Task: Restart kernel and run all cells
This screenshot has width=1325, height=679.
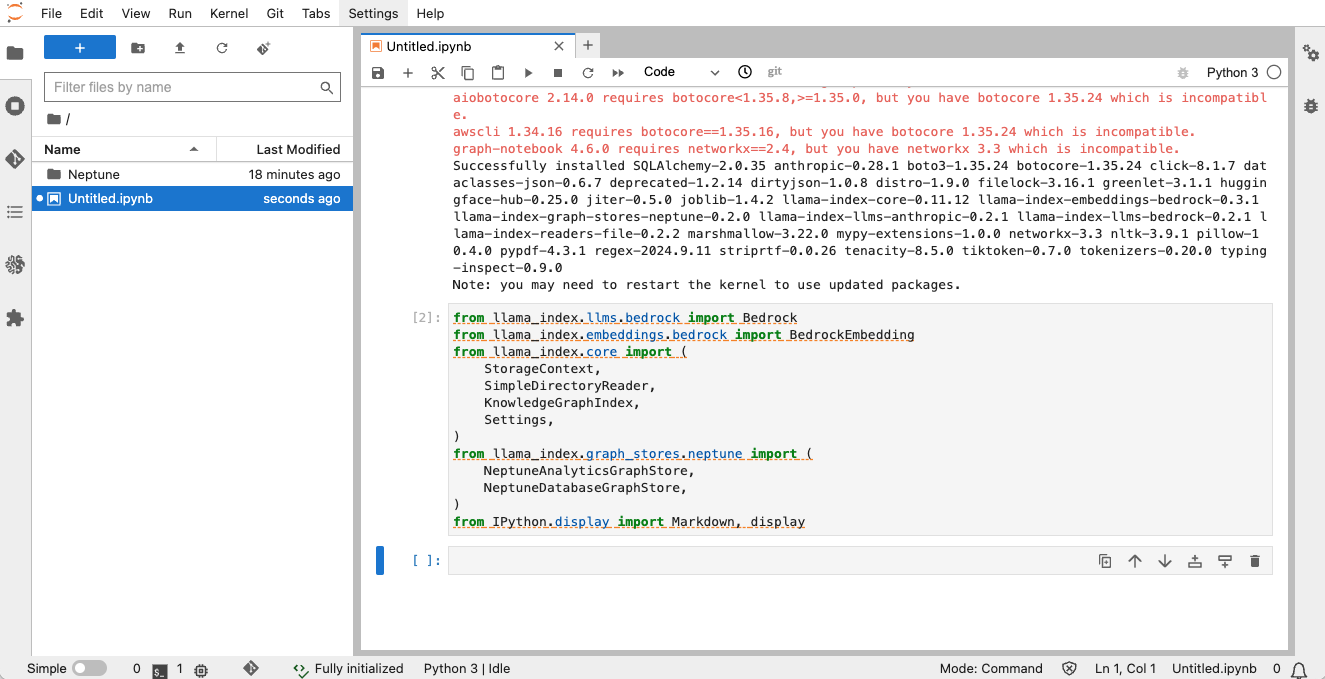Action: click(x=618, y=72)
